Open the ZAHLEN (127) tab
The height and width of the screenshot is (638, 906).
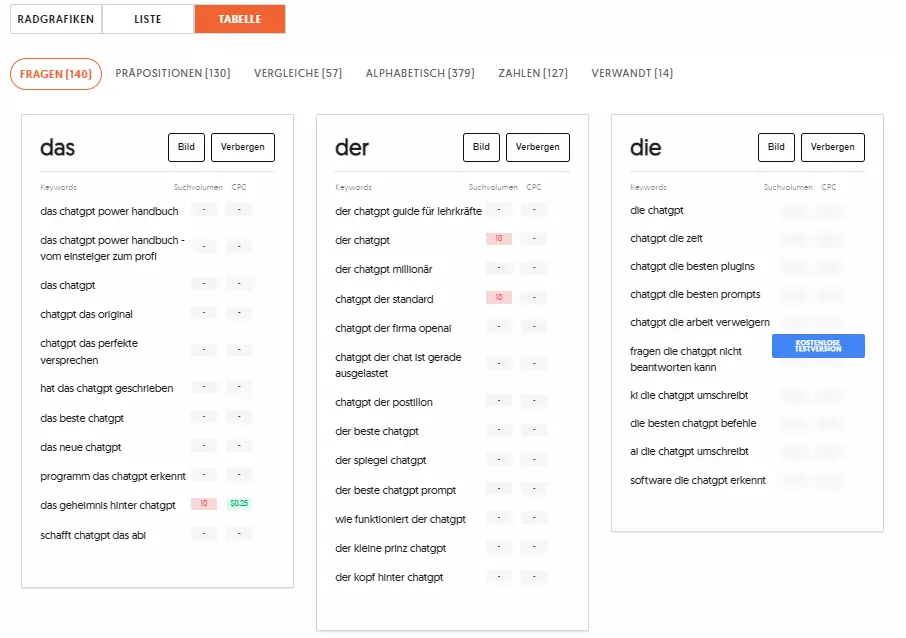pyautogui.click(x=532, y=73)
